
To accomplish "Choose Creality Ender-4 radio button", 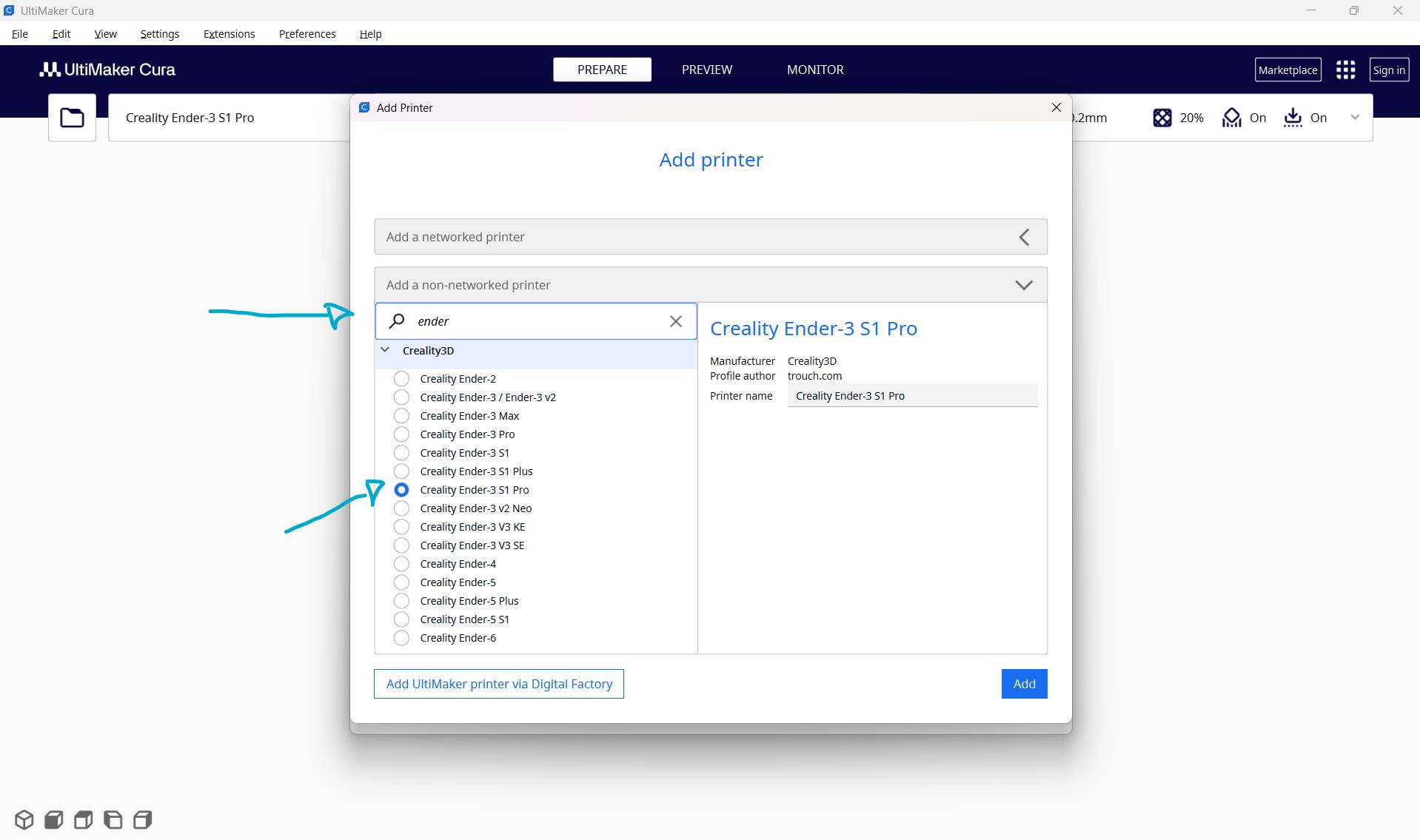I will (x=401, y=564).
